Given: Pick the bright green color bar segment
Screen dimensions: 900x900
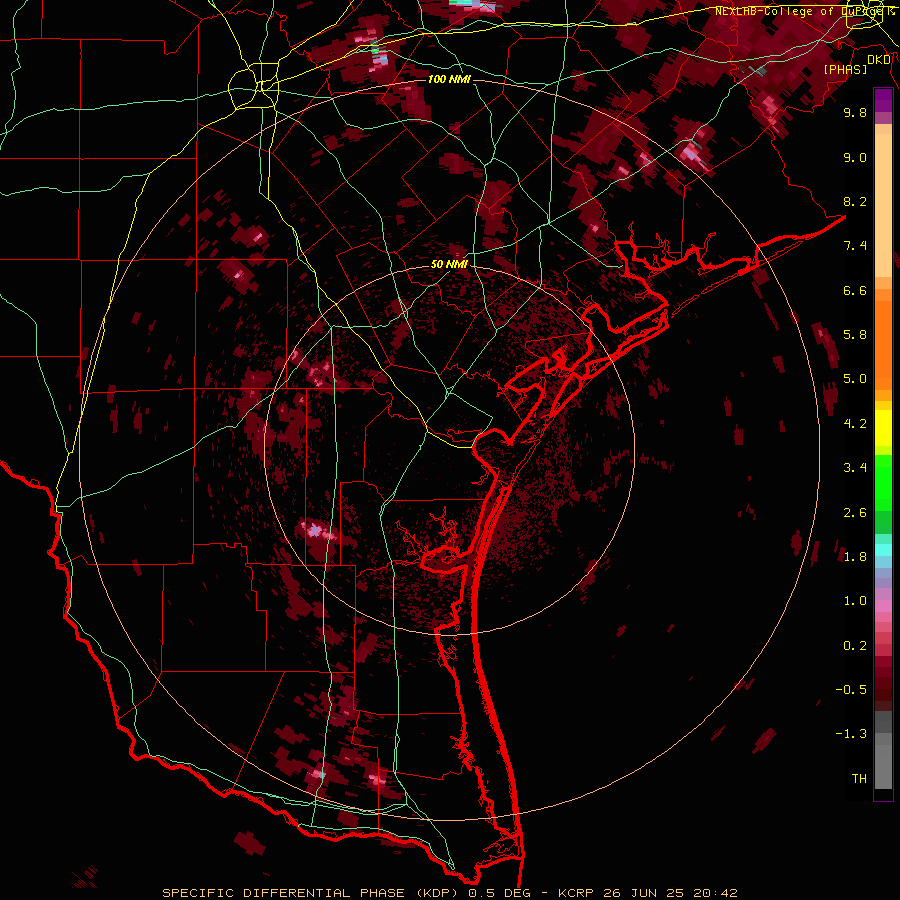Looking at the screenshot, I should (883, 483).
